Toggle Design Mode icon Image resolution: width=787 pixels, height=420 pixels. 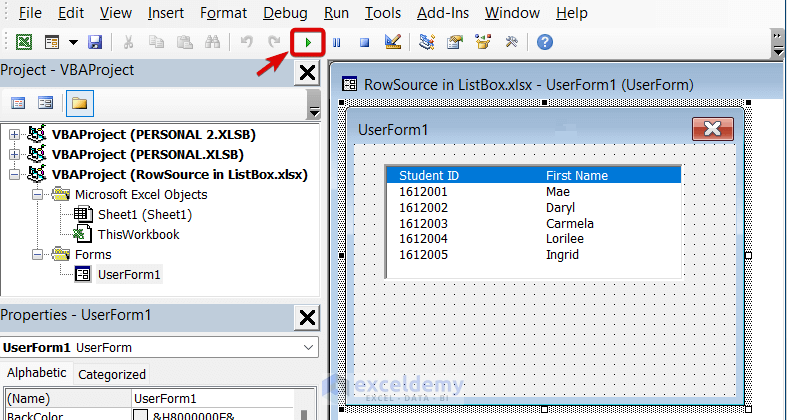point(393,42)
